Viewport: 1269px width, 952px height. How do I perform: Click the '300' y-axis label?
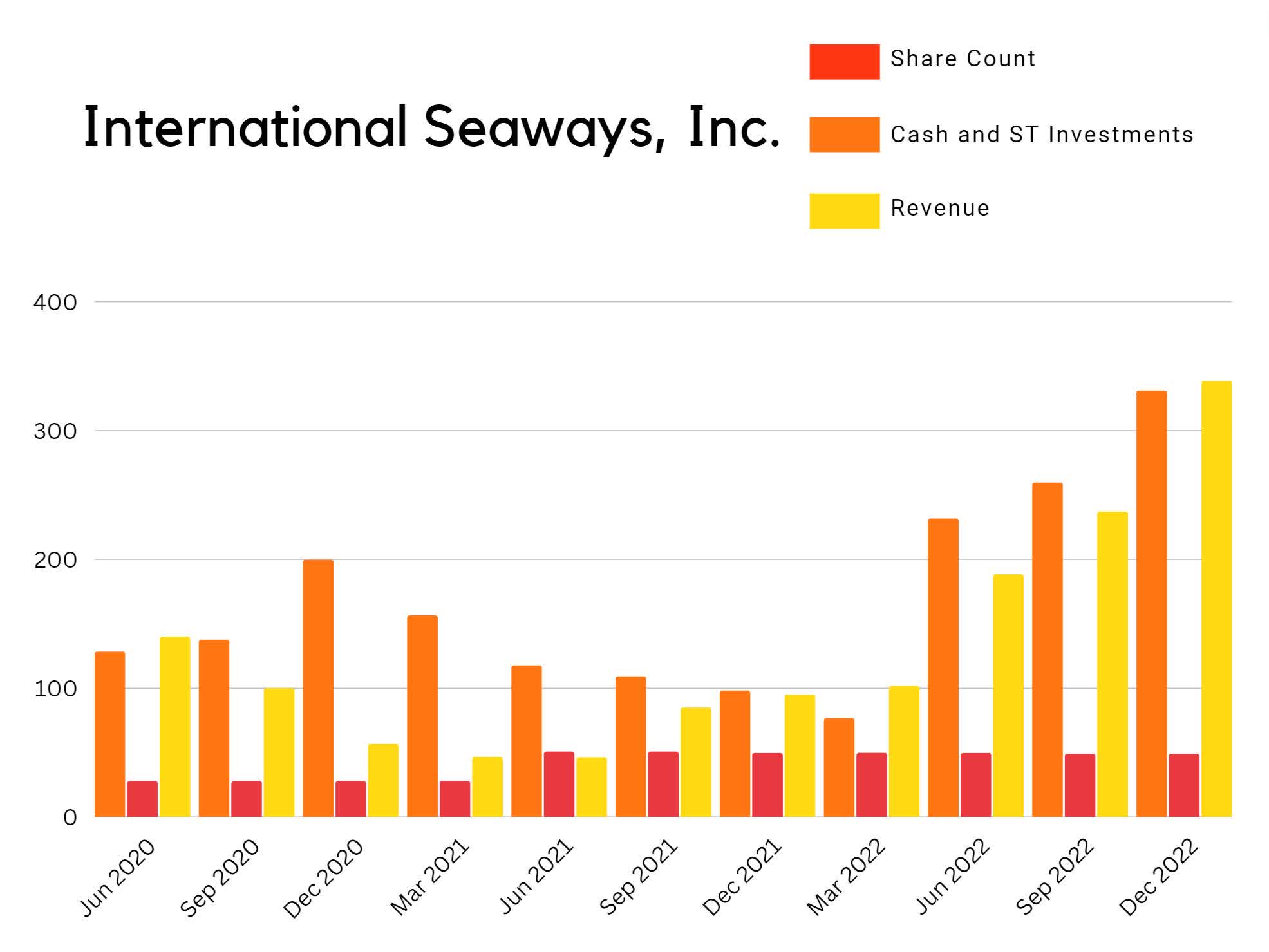[x=55, y=431]
